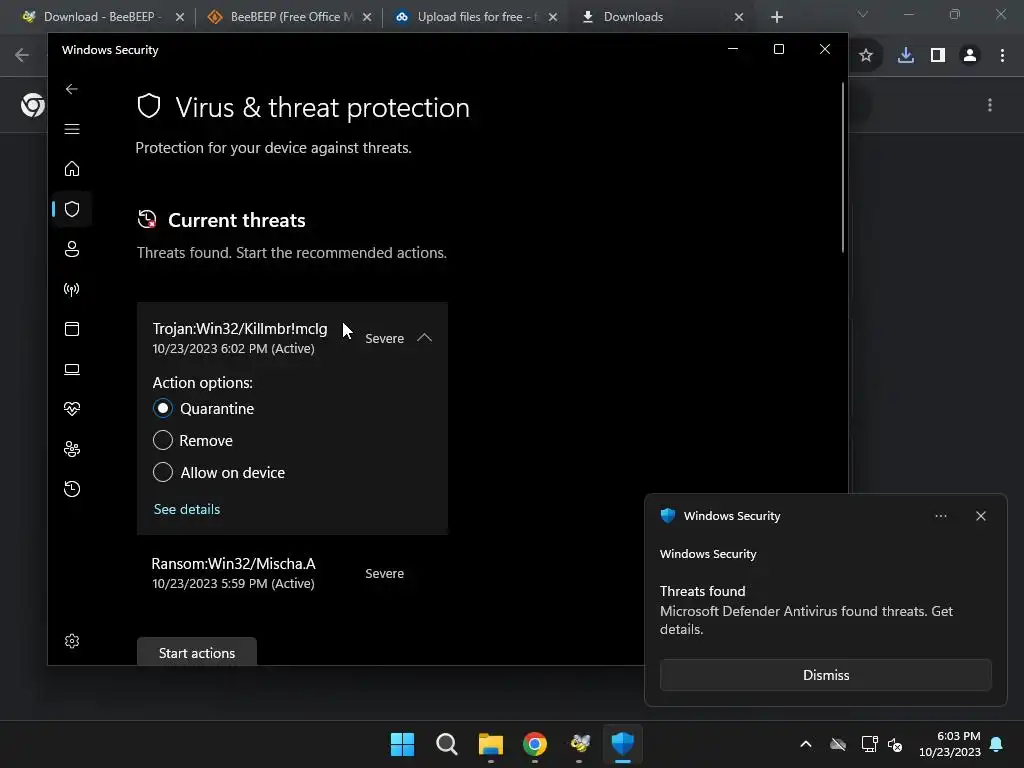Open a new Chrome tab
1024x768 pixels.
click(776, 17)
